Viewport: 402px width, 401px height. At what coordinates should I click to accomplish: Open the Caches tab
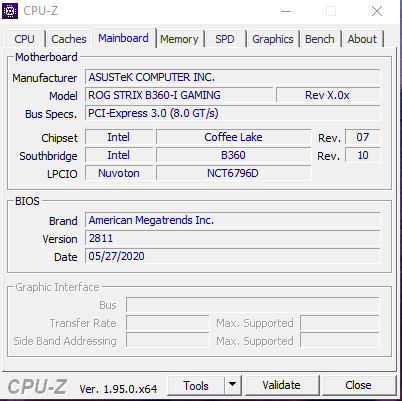[x=69, y=39]
